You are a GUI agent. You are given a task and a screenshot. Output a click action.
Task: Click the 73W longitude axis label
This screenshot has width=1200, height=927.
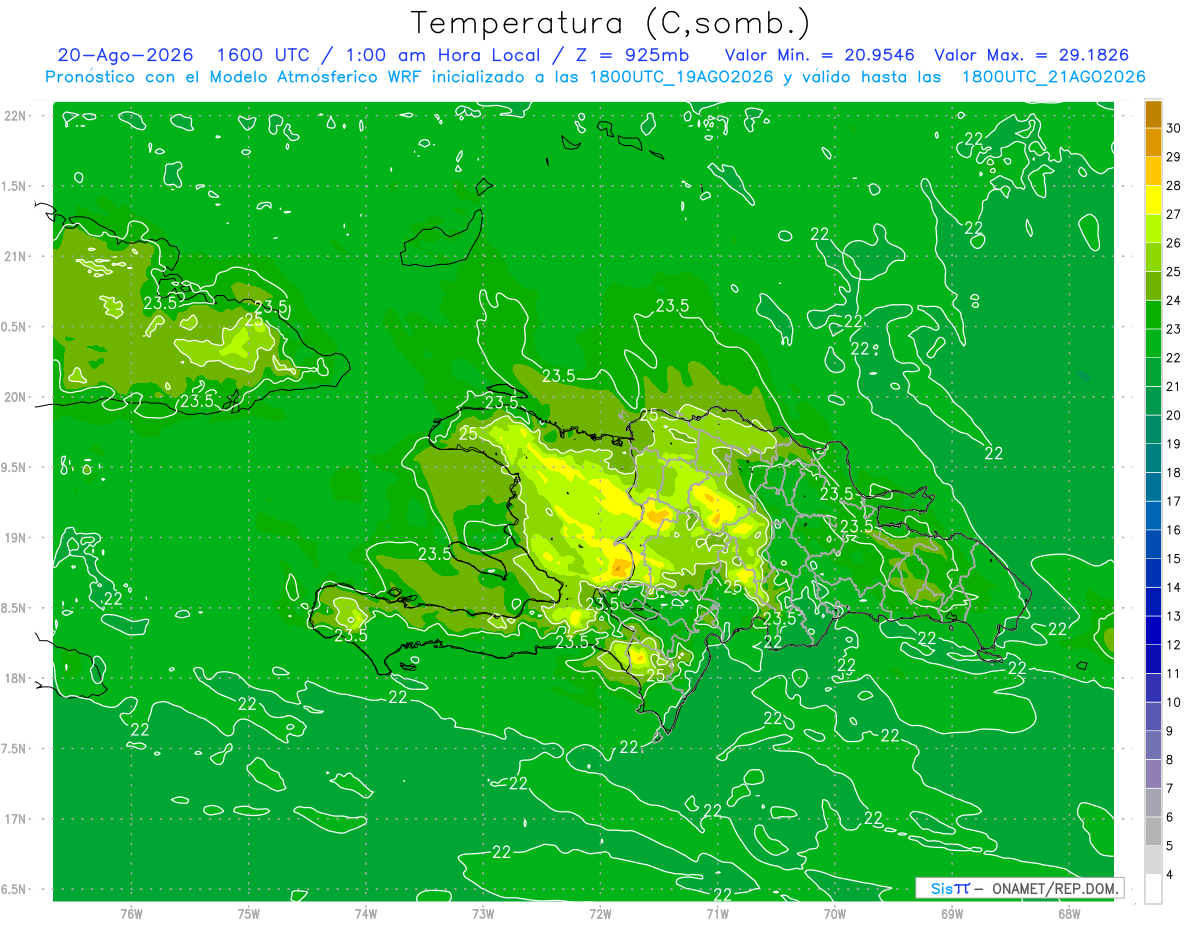point(483,913)
